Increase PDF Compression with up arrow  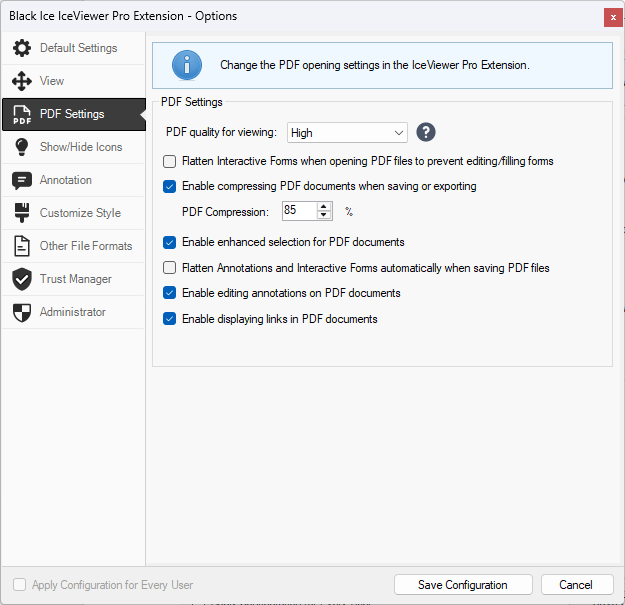coord(324,206)
